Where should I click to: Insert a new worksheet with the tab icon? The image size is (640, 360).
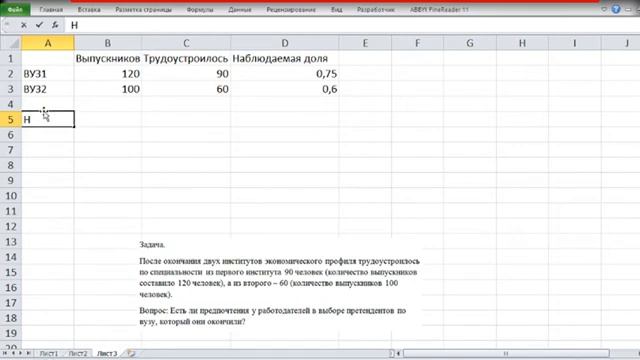tap(131, 353)
